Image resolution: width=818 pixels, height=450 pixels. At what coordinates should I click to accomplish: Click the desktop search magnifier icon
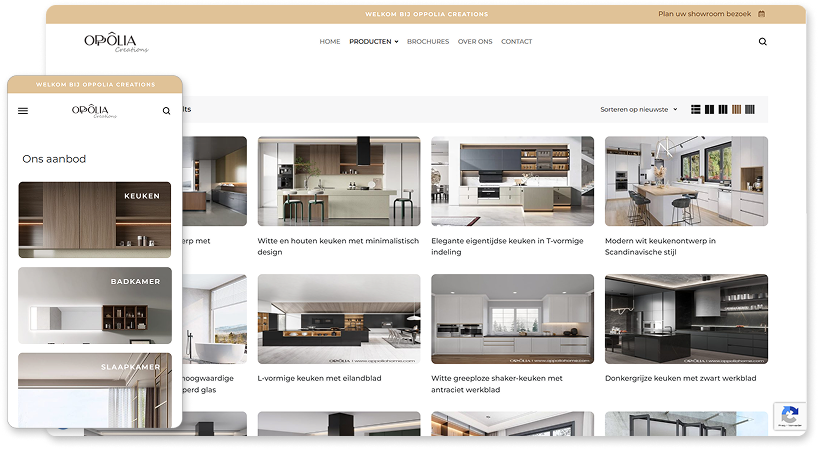pos(762,42)
